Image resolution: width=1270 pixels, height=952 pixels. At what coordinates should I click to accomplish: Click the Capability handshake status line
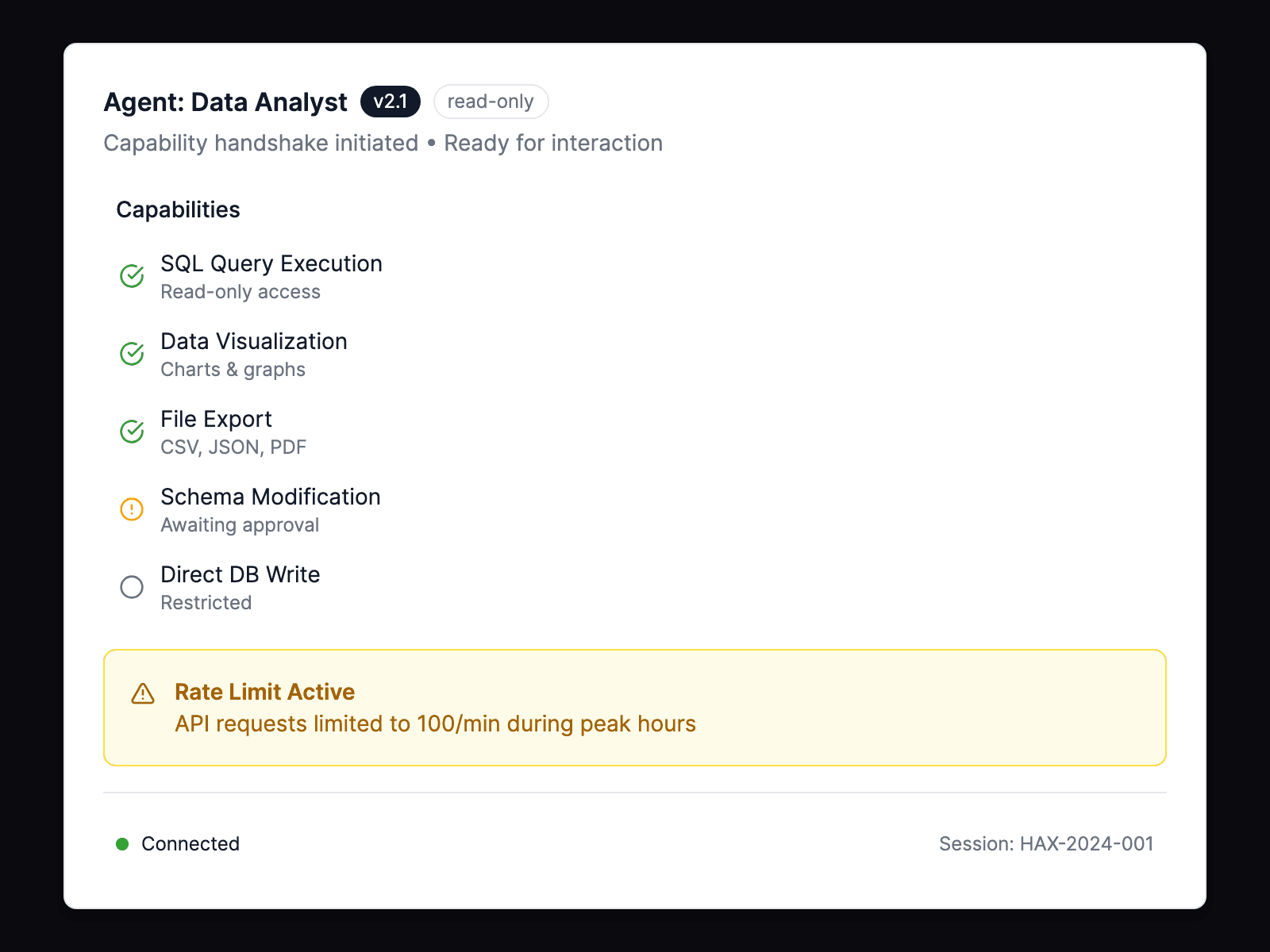click(383, 143)
